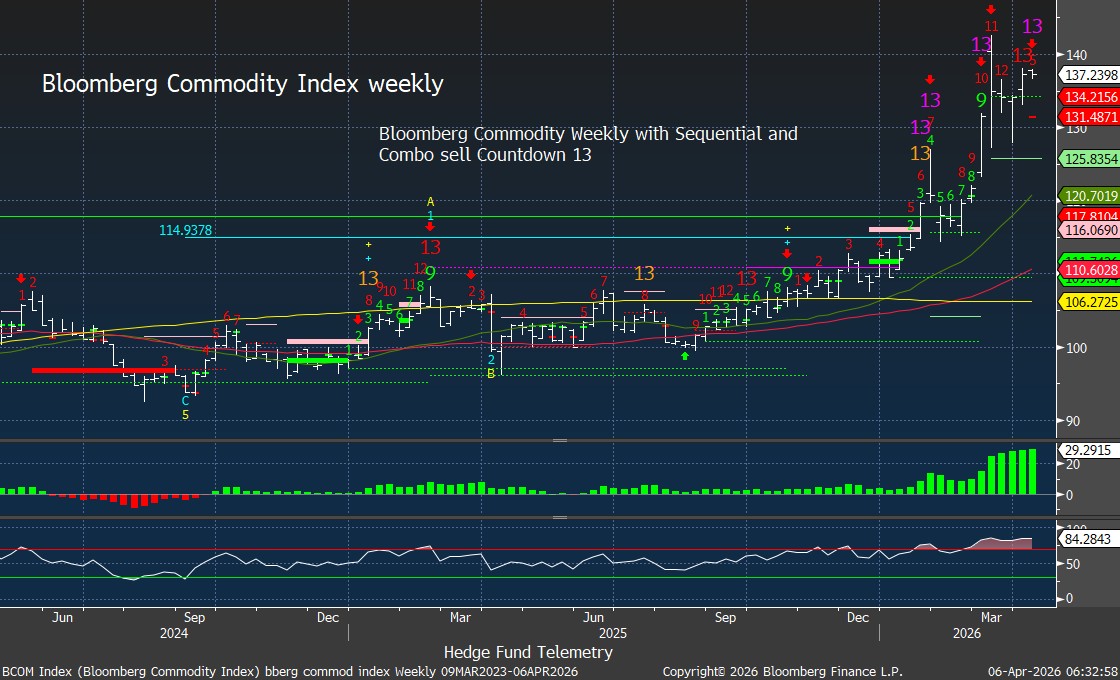Click the pink 116.0690 price tag
The height and width of the screenshot is (680, 1120).
(1089, 230)
